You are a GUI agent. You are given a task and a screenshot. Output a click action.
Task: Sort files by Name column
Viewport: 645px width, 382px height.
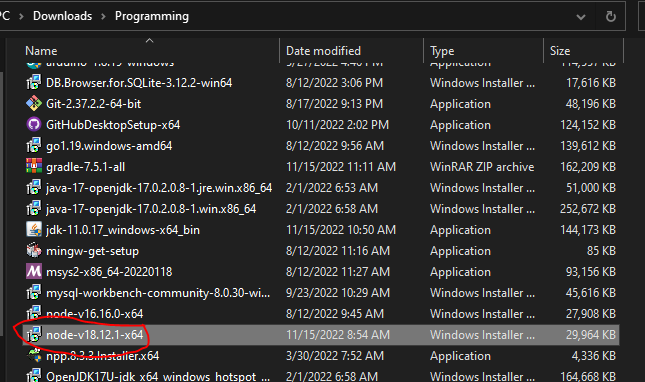coord(41,51)
